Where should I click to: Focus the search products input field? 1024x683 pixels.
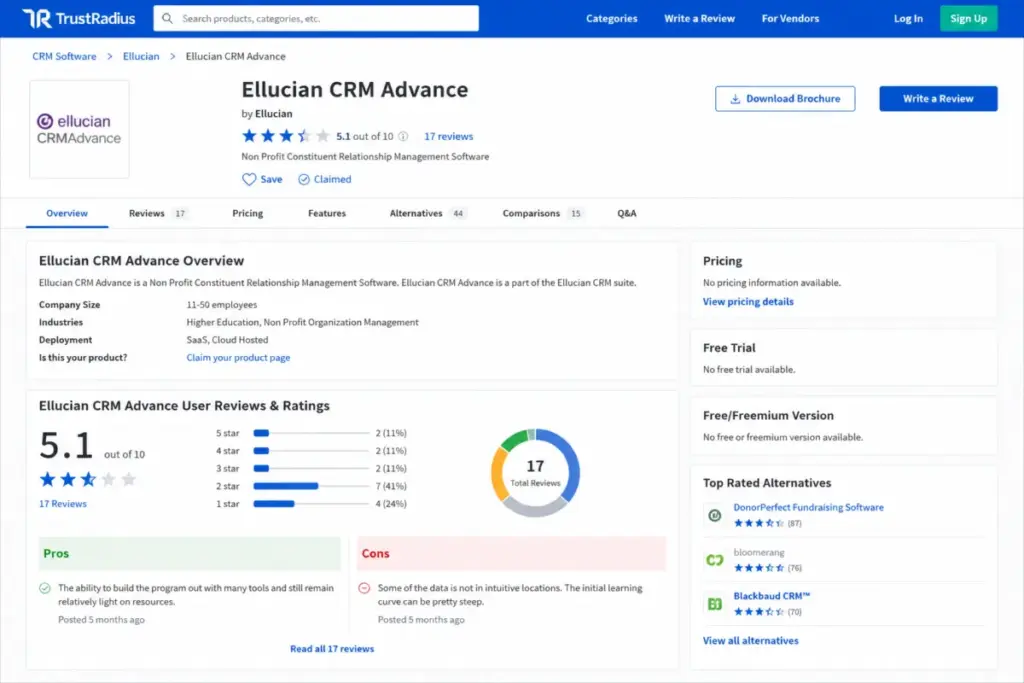(x=316, y=18)
